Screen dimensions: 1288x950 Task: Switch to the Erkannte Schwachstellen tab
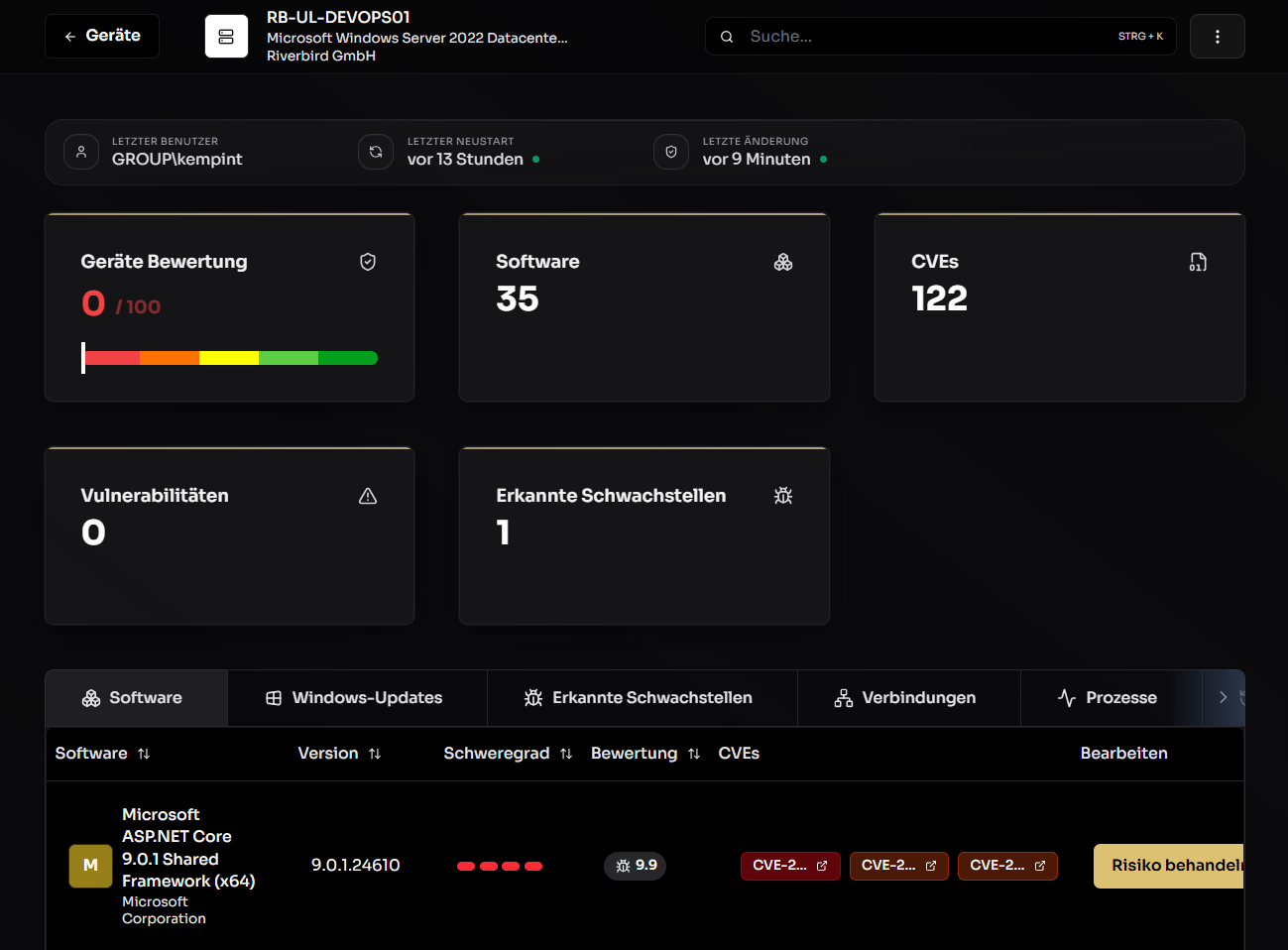(642, 698)
